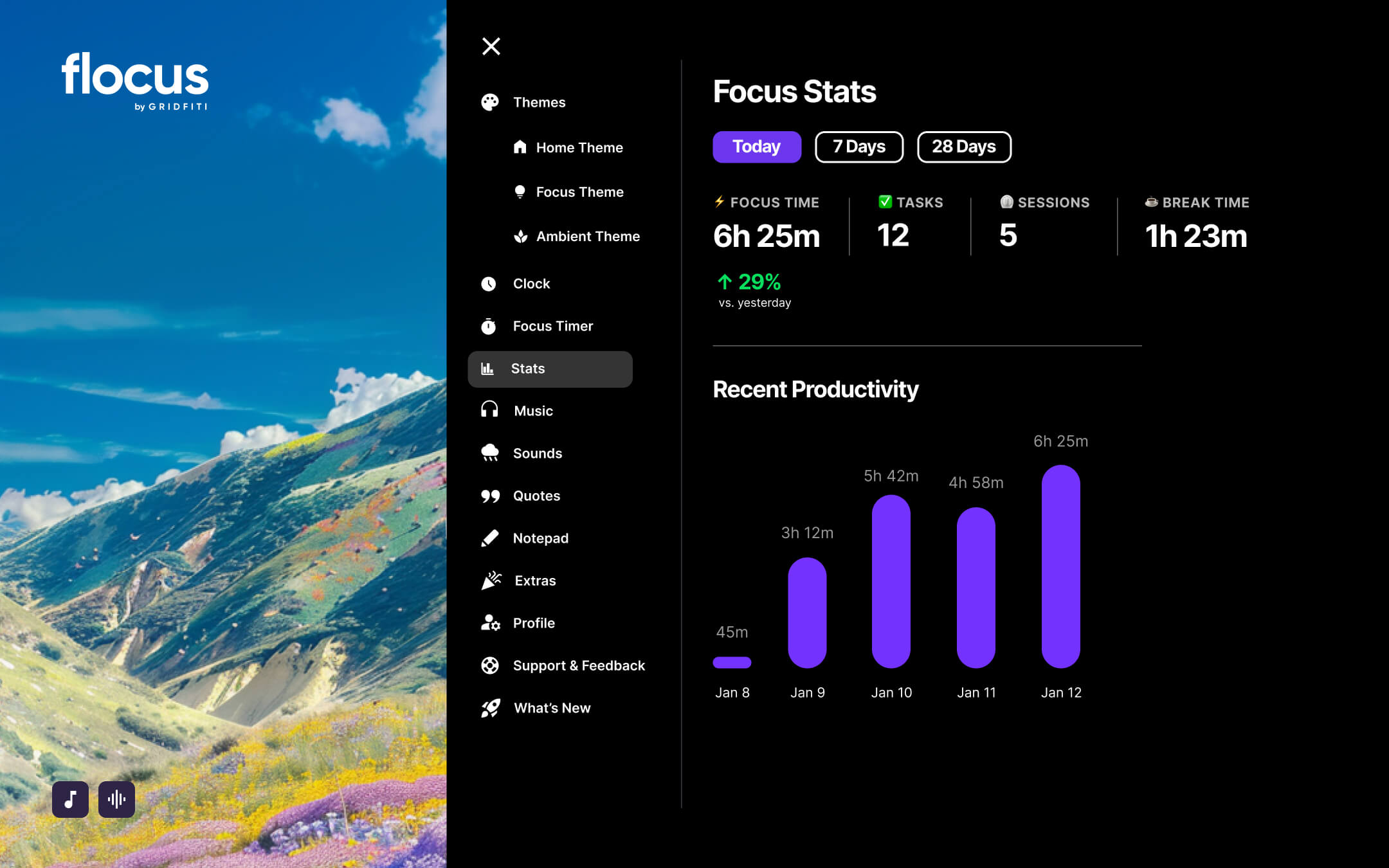The image size is (1389, 868).
Task: Open Focus Timer stopwatch icon
Action: coord(489,327)
